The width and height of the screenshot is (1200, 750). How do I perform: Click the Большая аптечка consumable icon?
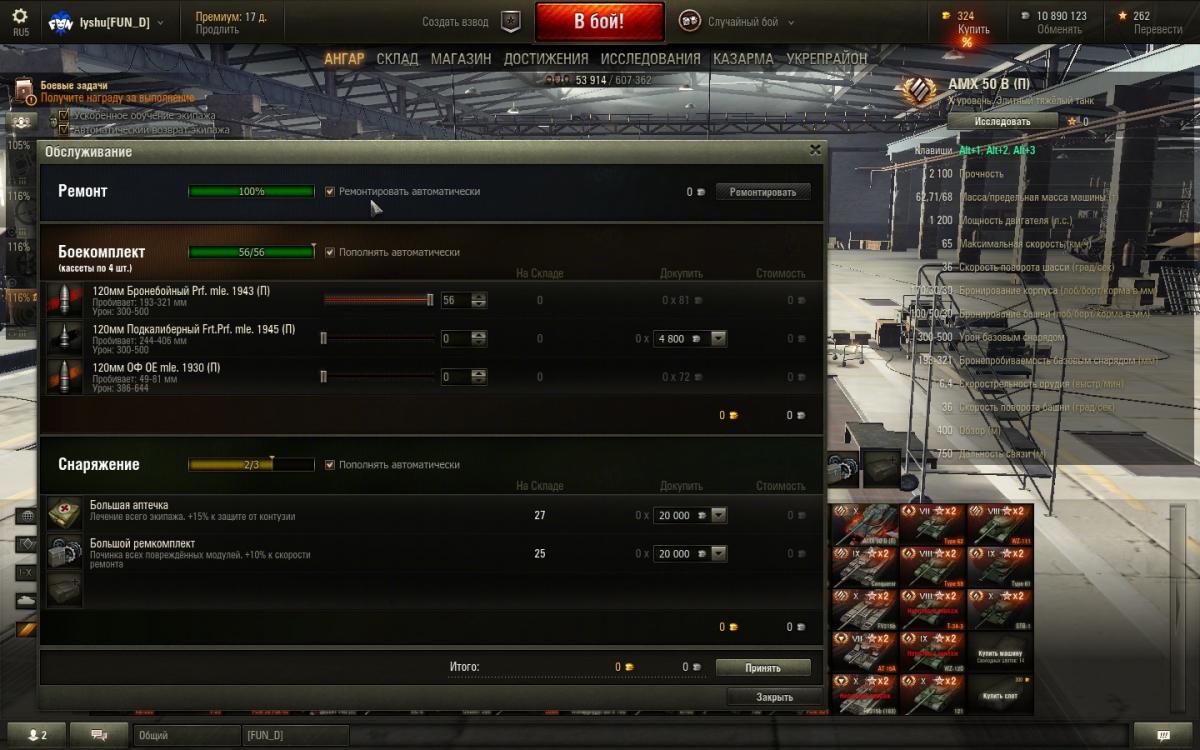(x=64, y=514)
